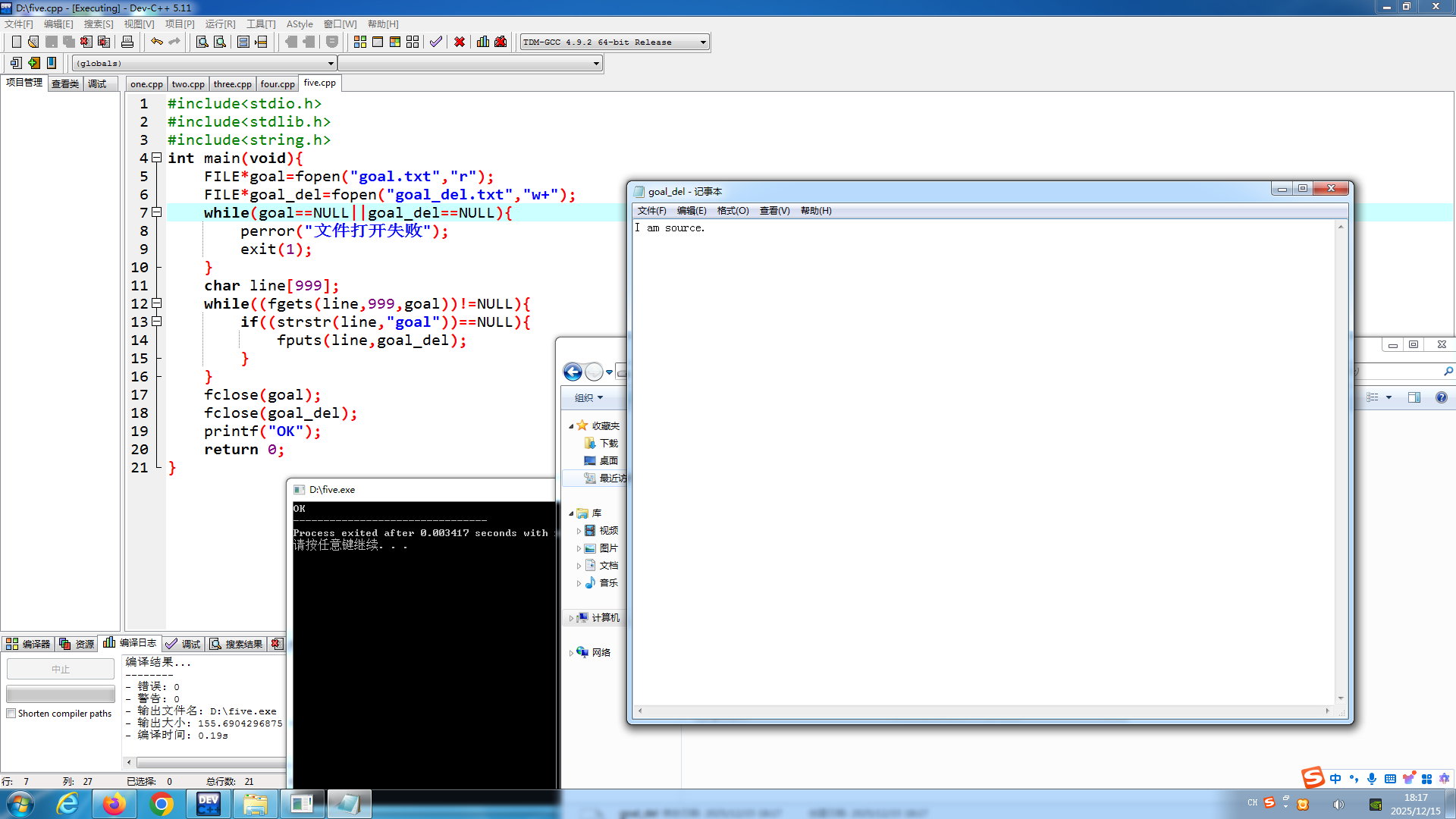Click the Undo arrow icon
Viewport: 1456px width, 819px height.
click(156, 42)
